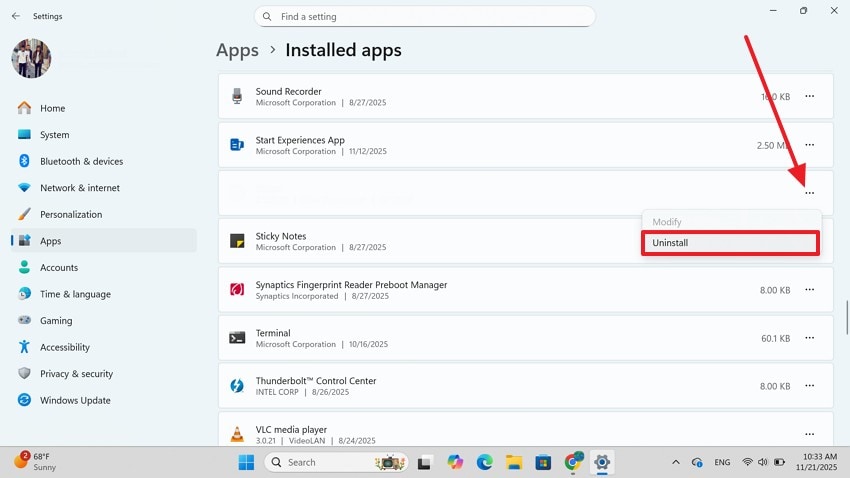Viewport: 850px width, 478px height.
Task: Click the search magnifier icon in Settings
Action: click(267, 17)
